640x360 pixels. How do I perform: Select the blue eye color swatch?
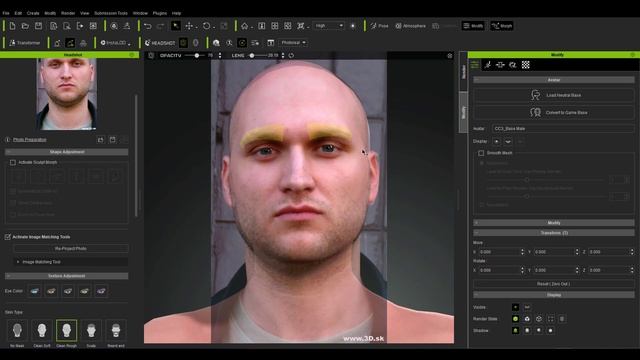click(35, 291)
